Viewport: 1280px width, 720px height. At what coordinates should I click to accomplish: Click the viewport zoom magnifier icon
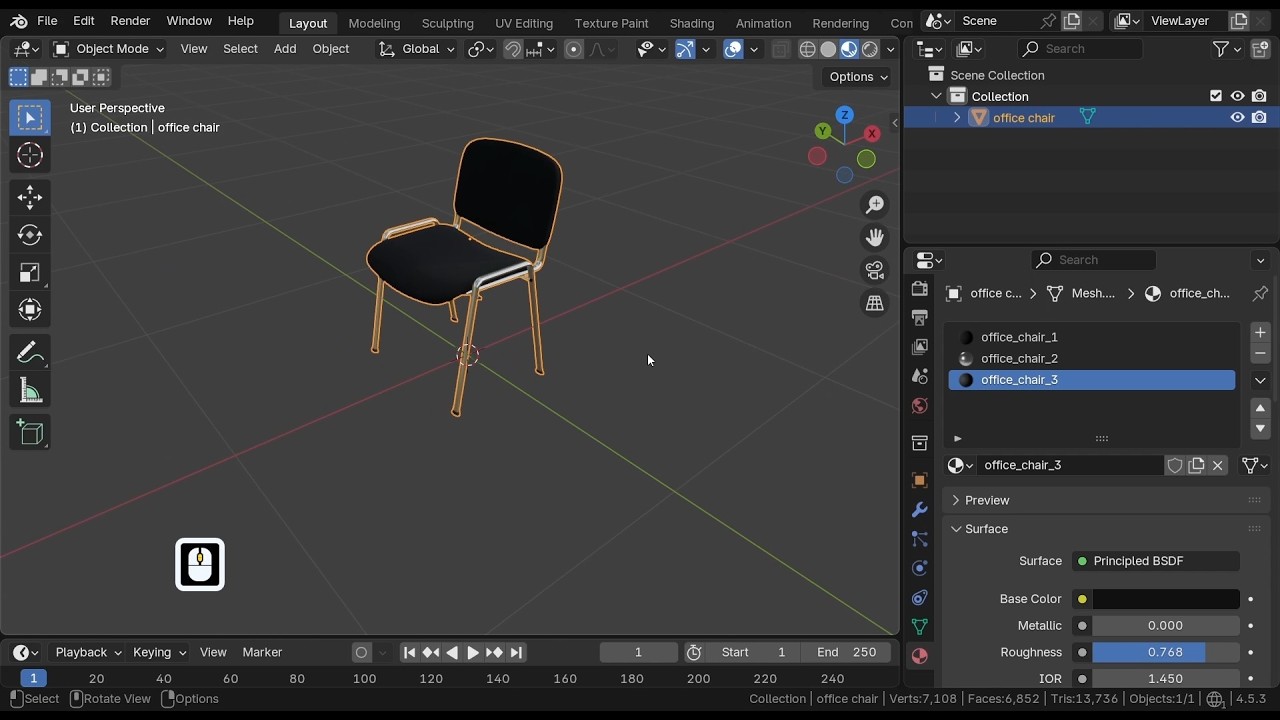pos(875,205)
